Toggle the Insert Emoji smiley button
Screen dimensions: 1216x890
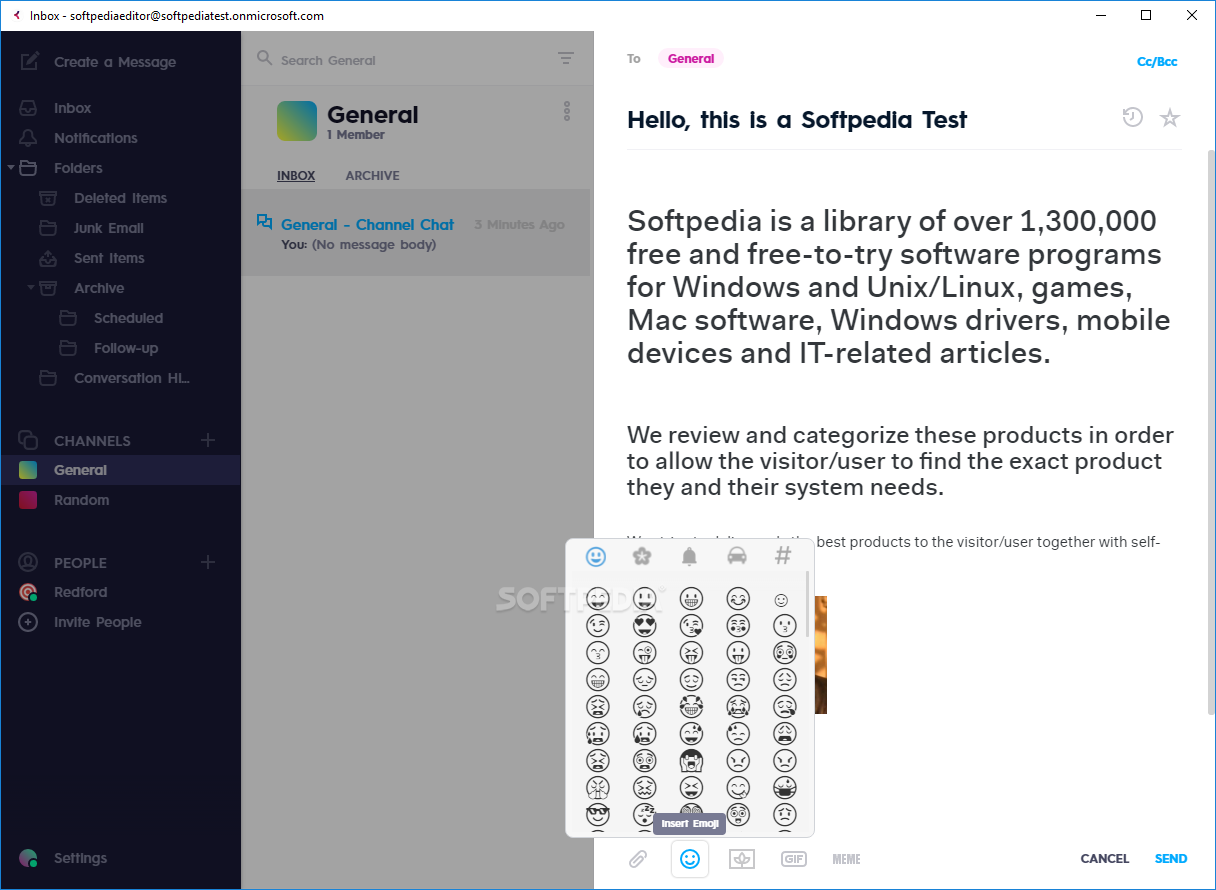[690, 859]
